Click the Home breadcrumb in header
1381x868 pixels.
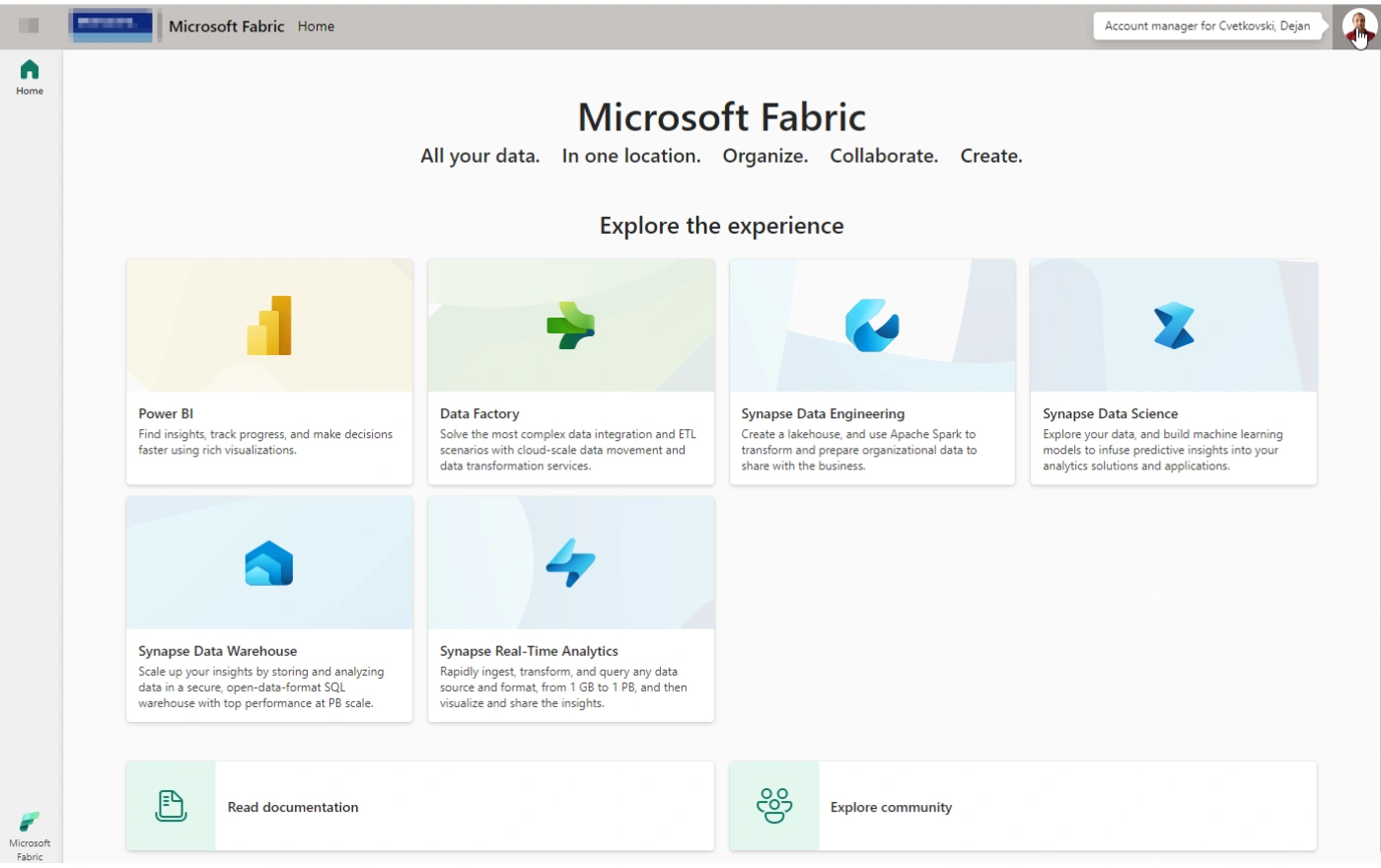pyautogui.click(x=316, y=27)
